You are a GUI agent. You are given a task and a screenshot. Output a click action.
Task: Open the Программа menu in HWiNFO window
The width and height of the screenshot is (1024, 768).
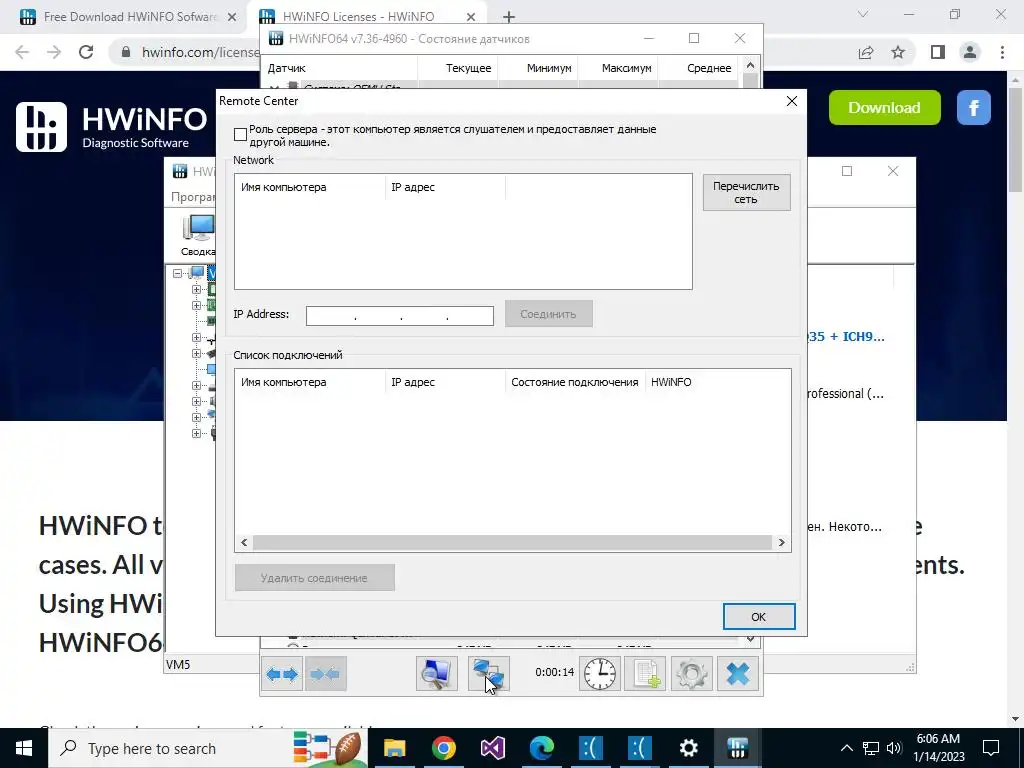coord(193,197)
